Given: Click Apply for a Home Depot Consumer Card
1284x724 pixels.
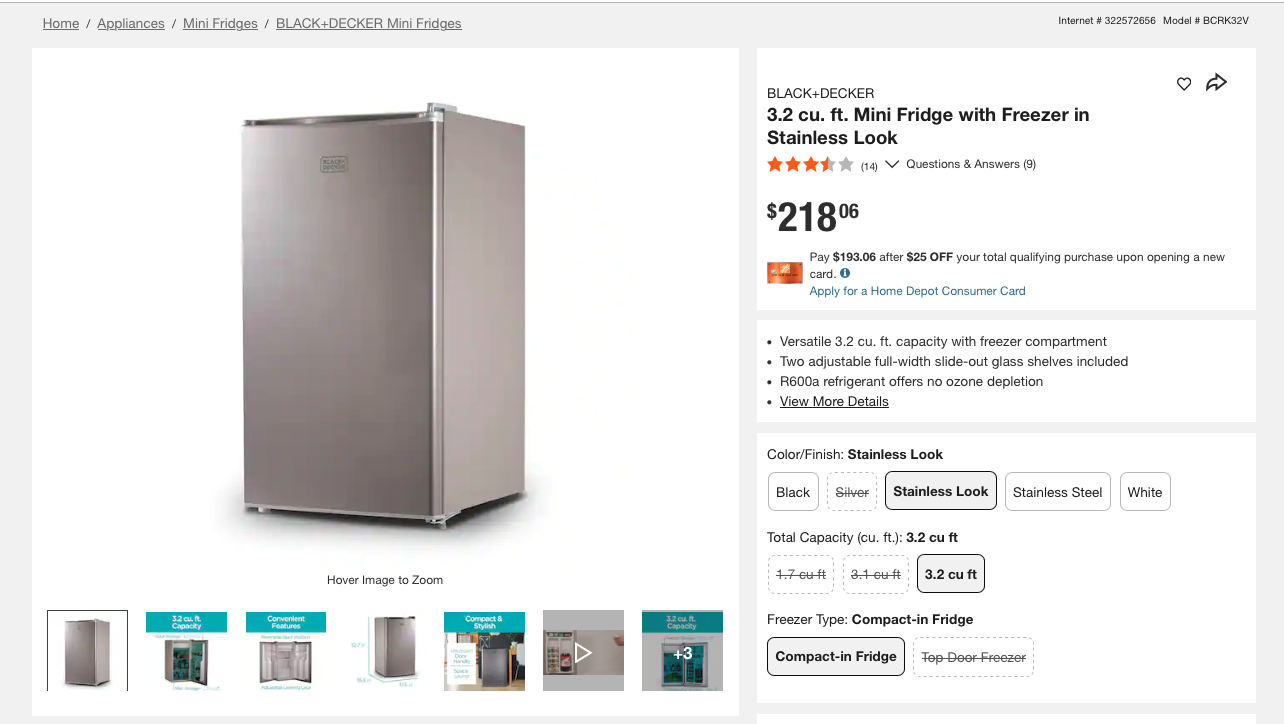Looking at the screenshot, I should (x=917, y=291).
